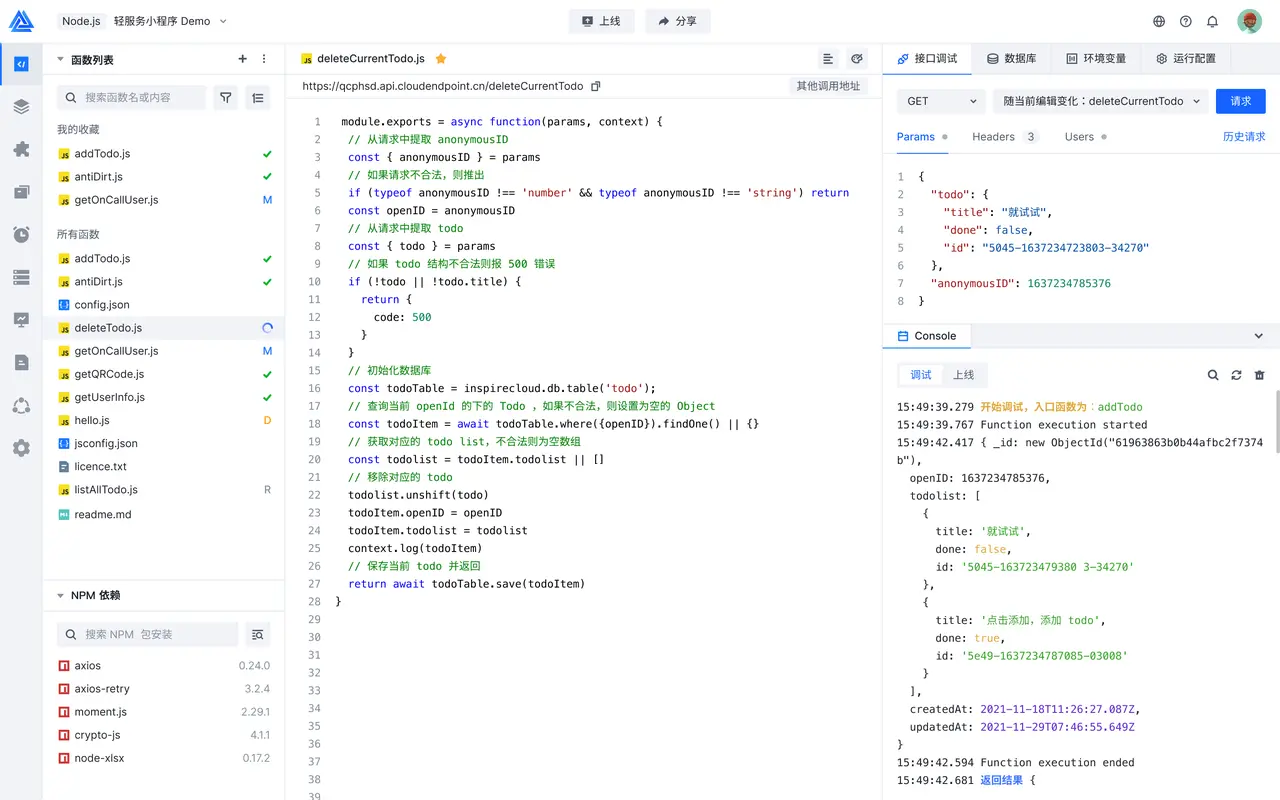Open function list more options menu

[x=264, y=59]
